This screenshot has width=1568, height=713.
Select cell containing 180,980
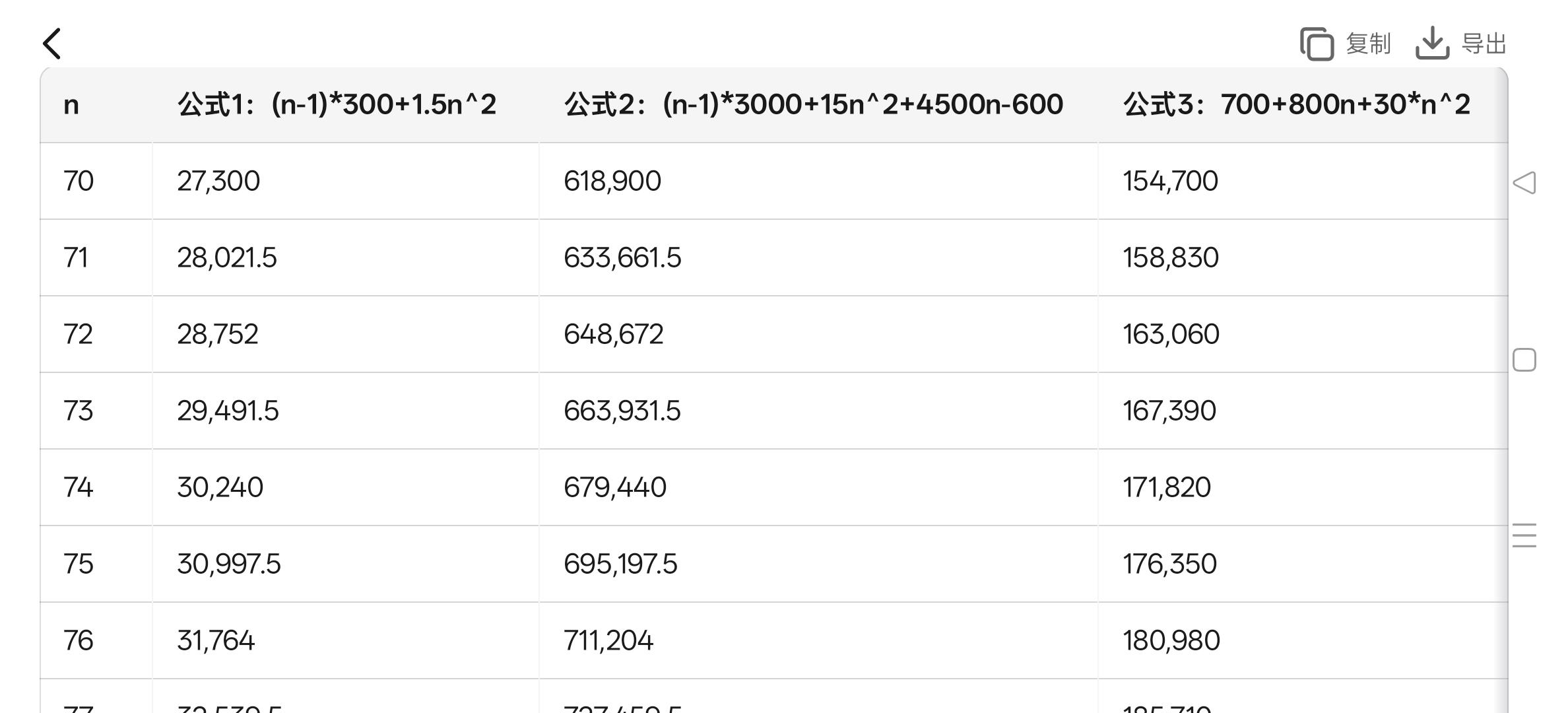(1171, 640)
